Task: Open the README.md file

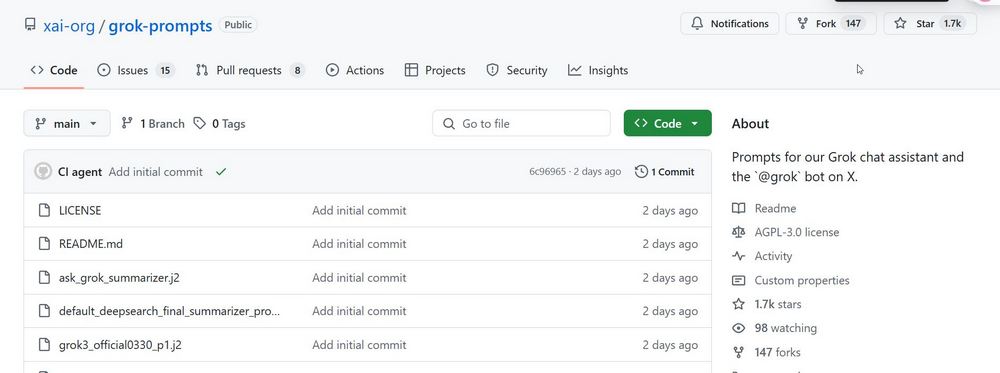Action: (x=91, y=244)
